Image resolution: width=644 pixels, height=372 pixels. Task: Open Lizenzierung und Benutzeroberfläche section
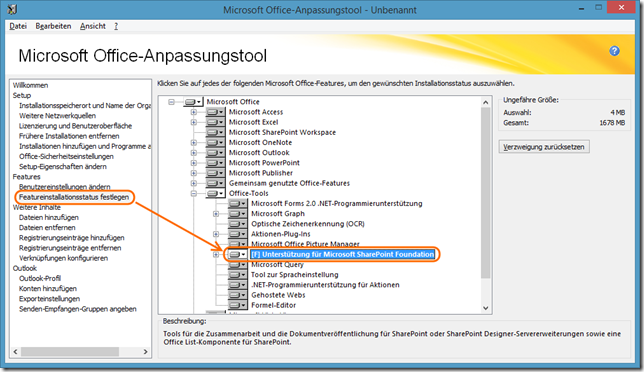coord(75,126)
